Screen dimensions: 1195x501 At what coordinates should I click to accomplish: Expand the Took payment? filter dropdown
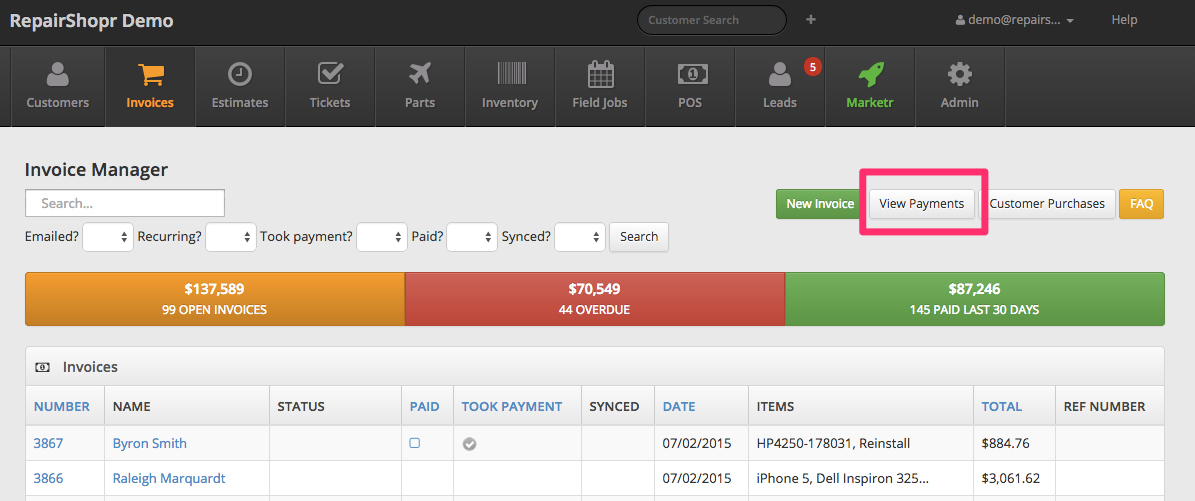click(x=381, y=237)
